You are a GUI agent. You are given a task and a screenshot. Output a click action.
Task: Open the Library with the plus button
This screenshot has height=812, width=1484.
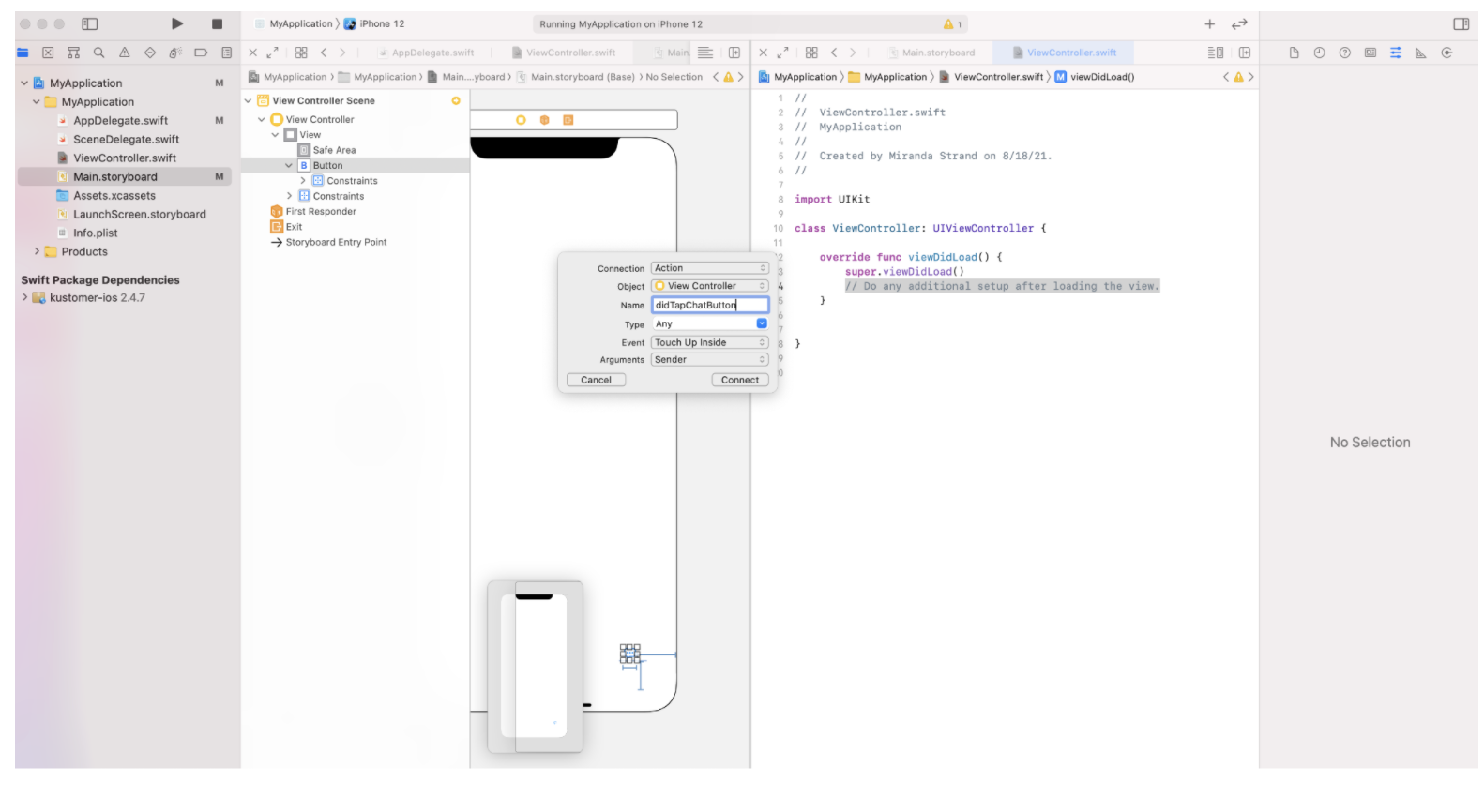coord(1209,23)
